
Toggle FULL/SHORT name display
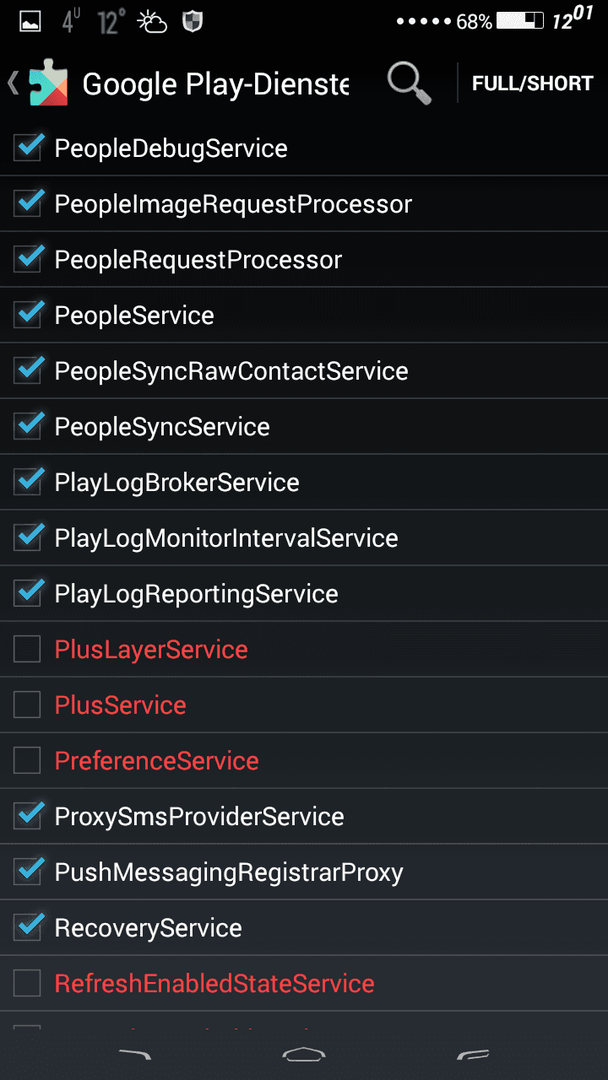click(532, 83)
